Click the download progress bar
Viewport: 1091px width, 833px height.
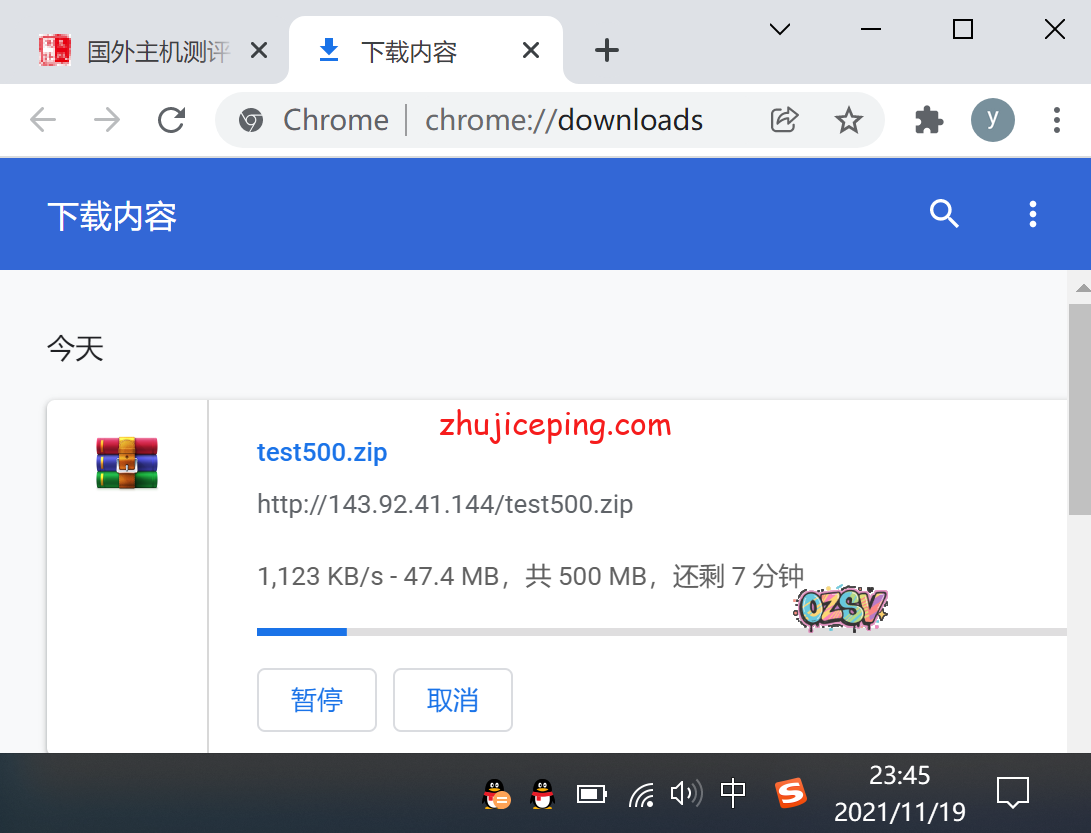660,632
